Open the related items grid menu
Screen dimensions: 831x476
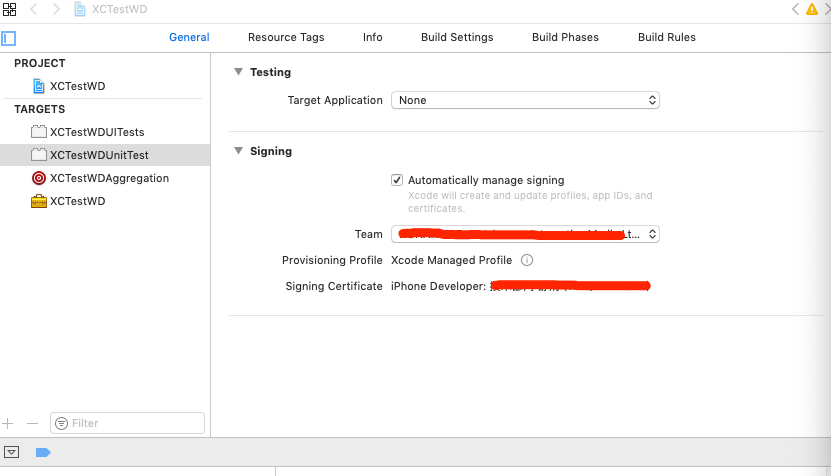point(9,9)
